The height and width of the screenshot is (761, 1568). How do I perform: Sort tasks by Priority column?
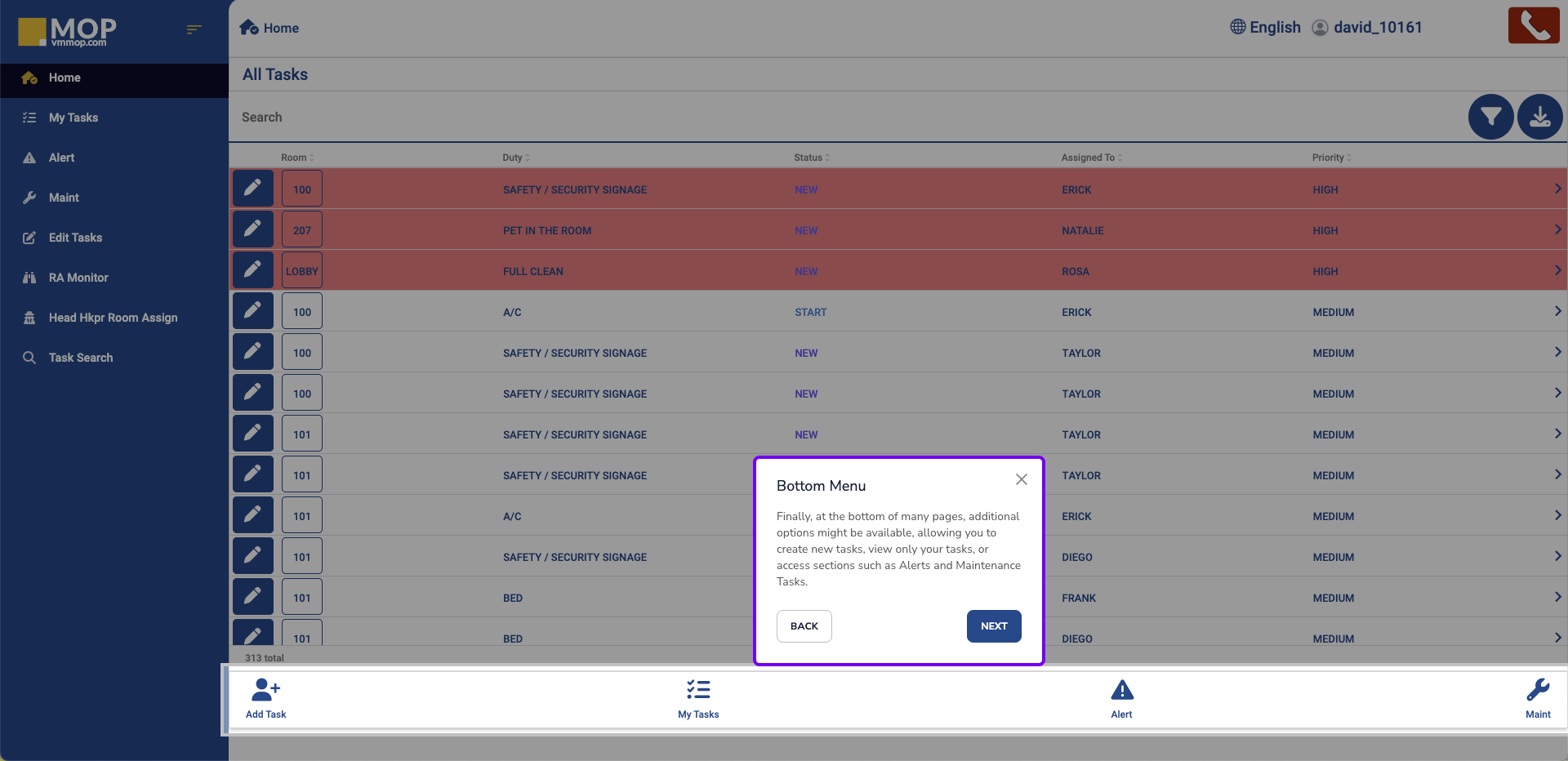click(x=1331, y=158)
